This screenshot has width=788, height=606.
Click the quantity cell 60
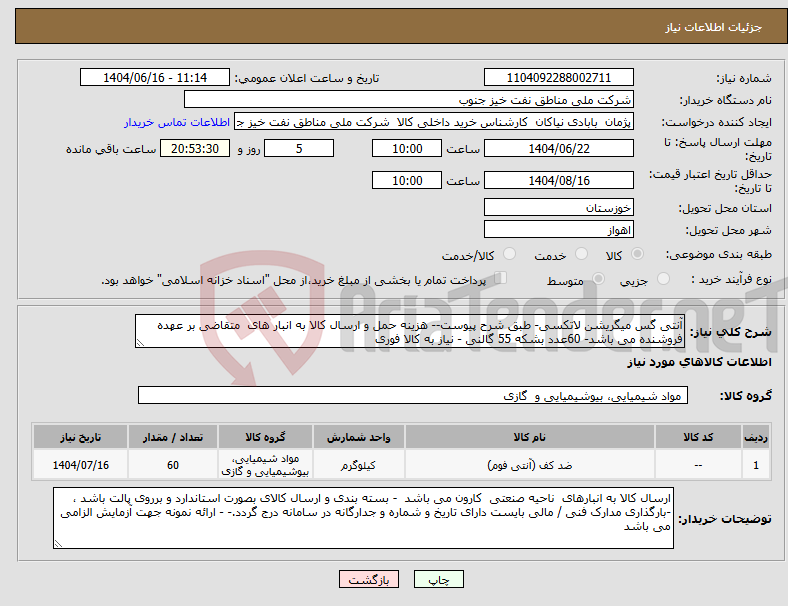point(173,465)
